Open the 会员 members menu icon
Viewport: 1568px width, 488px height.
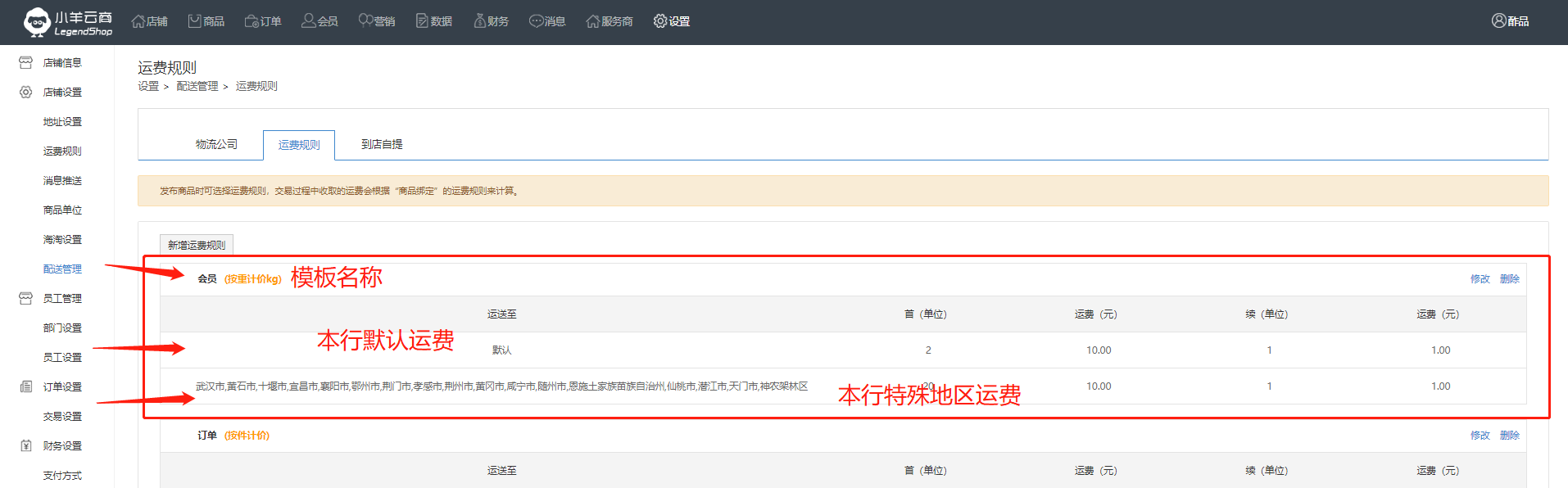tap(309, 21)
